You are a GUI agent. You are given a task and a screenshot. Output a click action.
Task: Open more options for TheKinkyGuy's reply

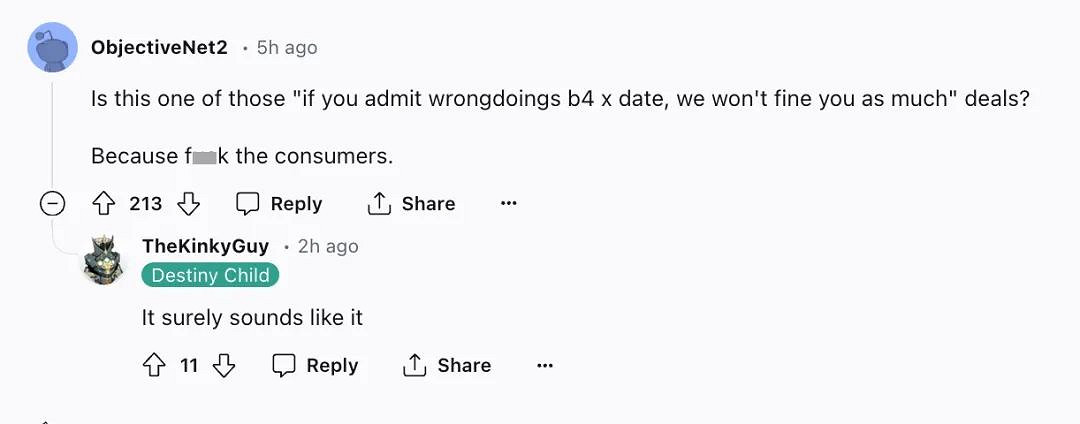point(545,366)
